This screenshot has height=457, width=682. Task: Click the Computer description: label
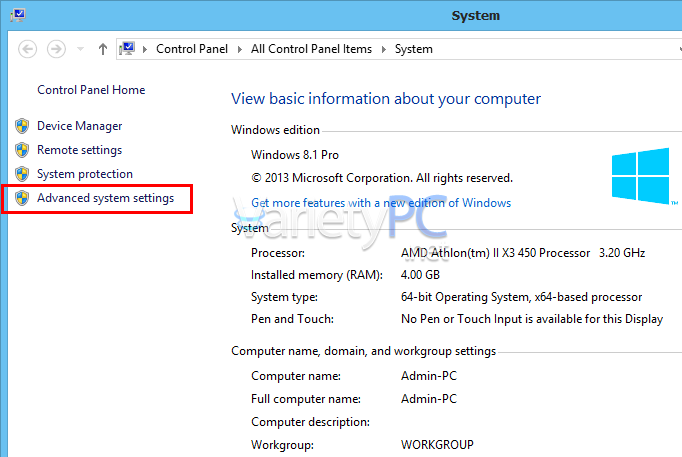point(311,422)
